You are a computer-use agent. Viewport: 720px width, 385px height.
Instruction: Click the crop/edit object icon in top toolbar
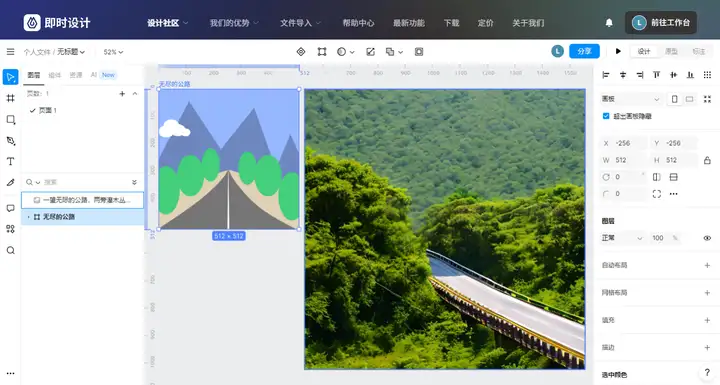click(322, 52)
